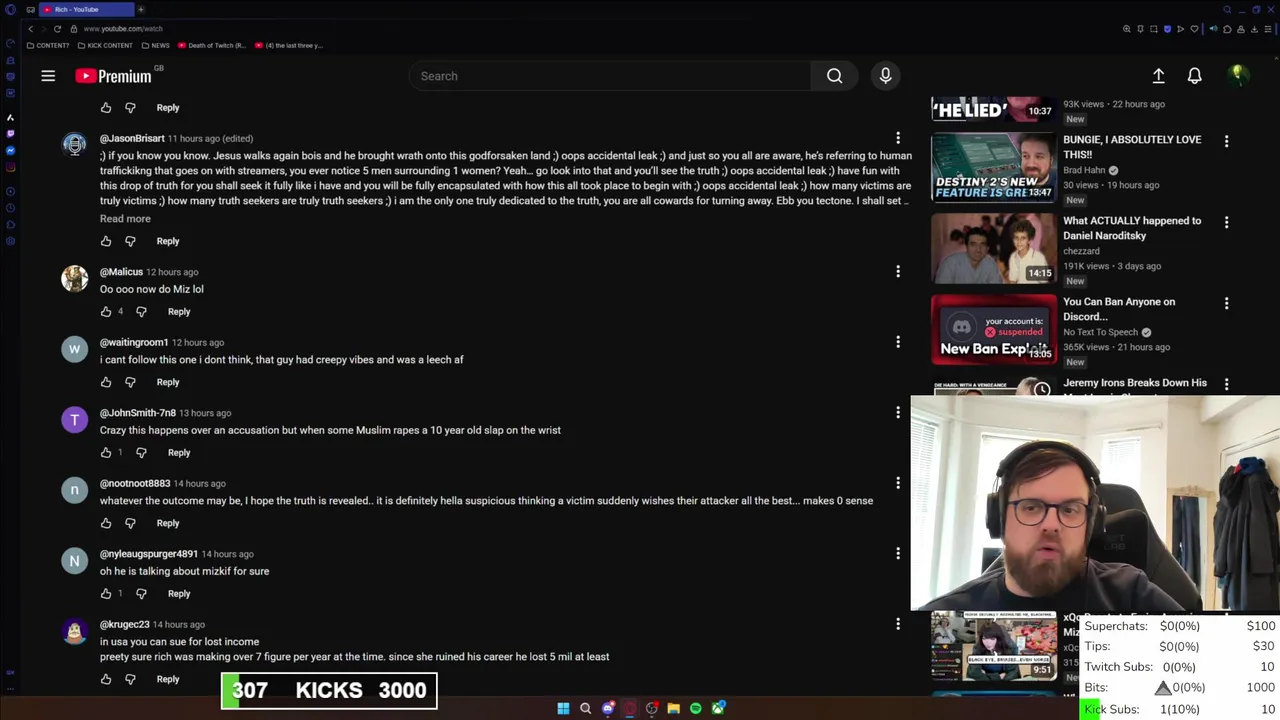Screen dimensions: 1280x720
Task: Open options menu for @krugec23's comment
Action: pyautogui.click(x=898, y=624)
